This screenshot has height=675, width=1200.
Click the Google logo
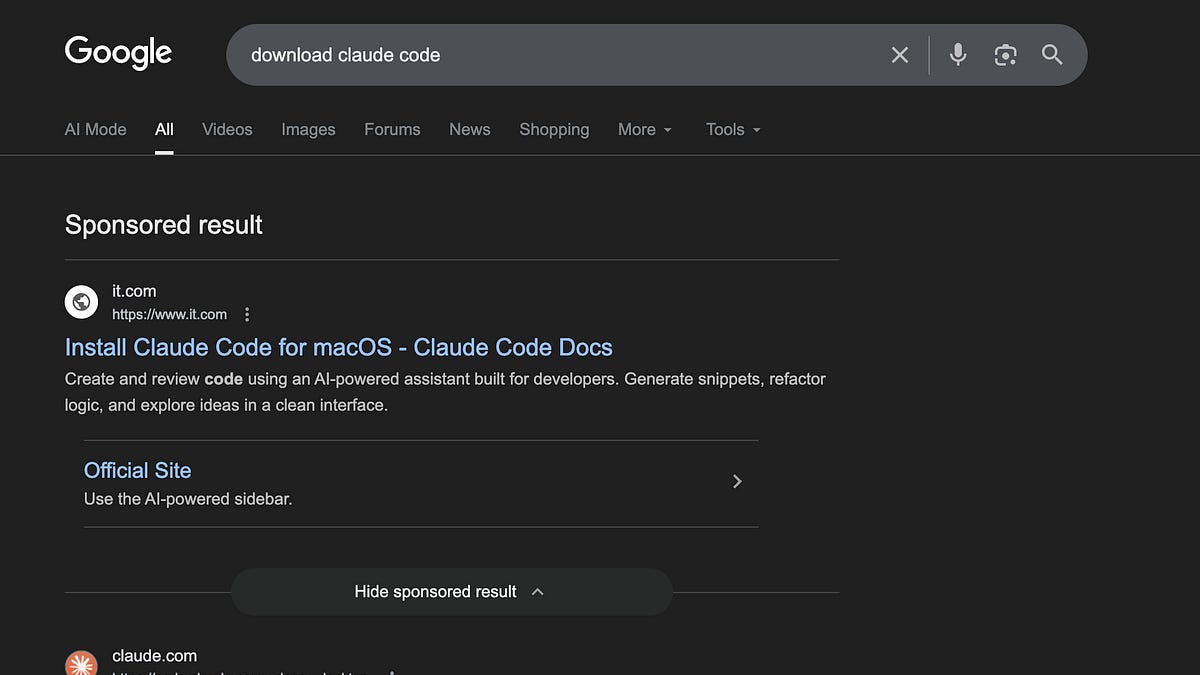pyautogui.click(x=117, y=52)
